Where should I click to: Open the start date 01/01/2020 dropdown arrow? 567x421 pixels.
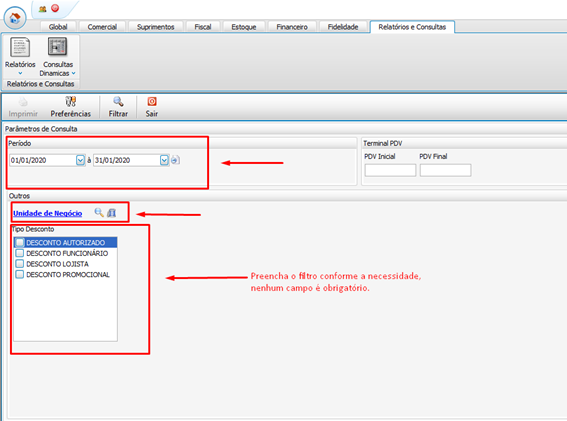click(x=80, y=160)
